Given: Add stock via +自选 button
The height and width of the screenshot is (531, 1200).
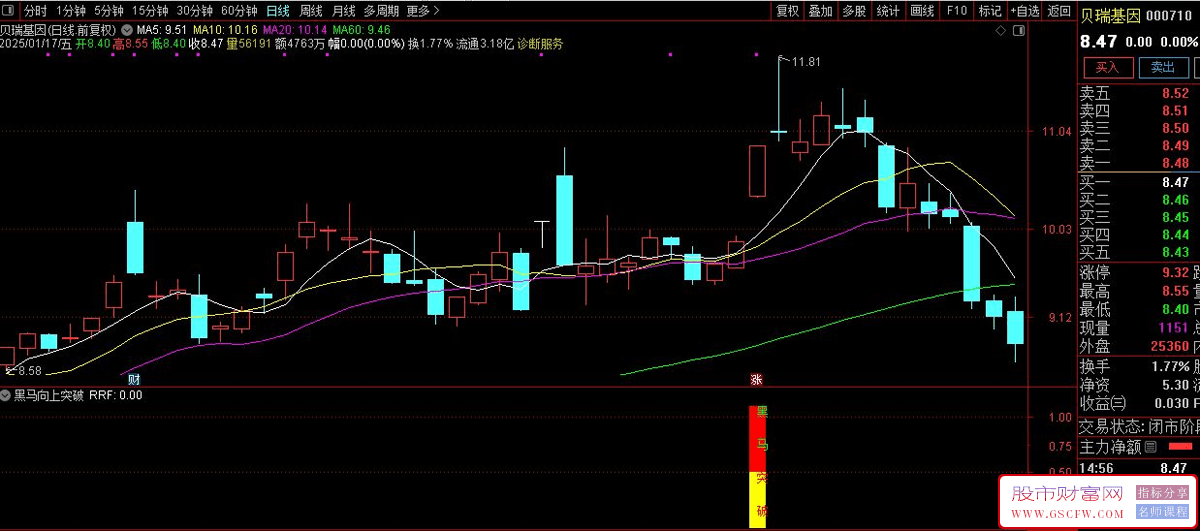Looking at the screenshot, I should 1025,11.
